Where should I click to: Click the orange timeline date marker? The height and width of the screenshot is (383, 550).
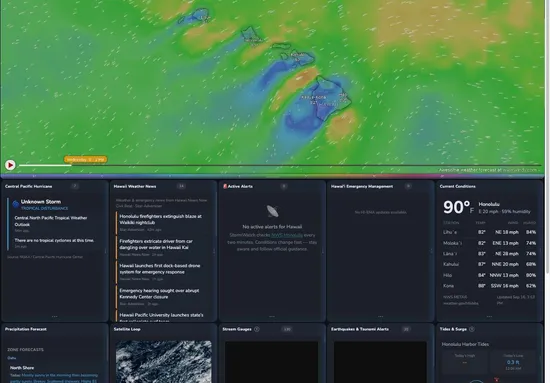point(85,160)
